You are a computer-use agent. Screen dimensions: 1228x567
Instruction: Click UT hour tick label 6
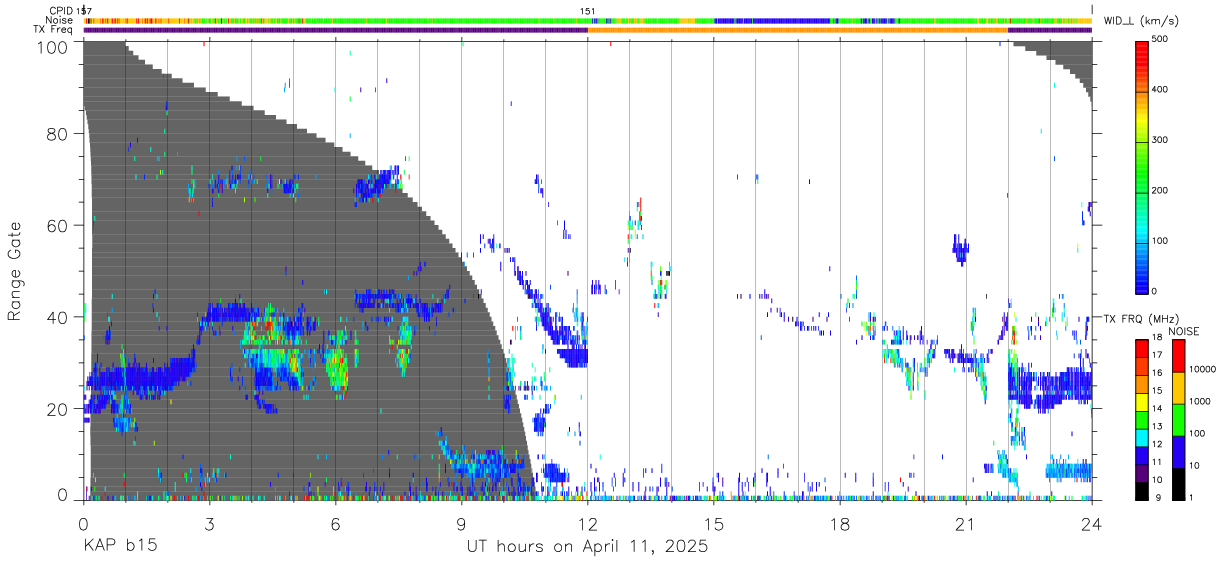coord(336,523)
